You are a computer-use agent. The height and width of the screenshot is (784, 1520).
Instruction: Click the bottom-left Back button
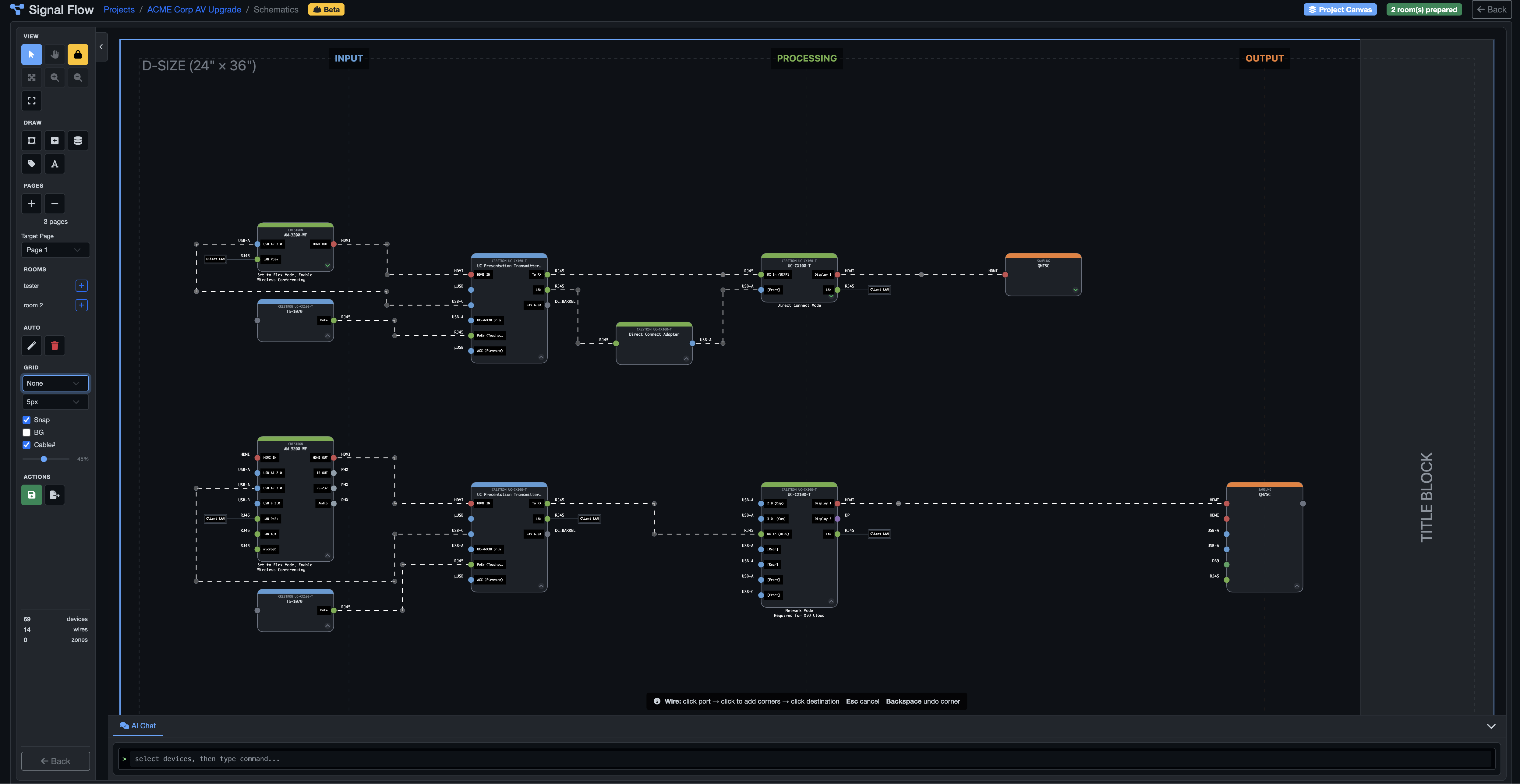coord(55,761)
